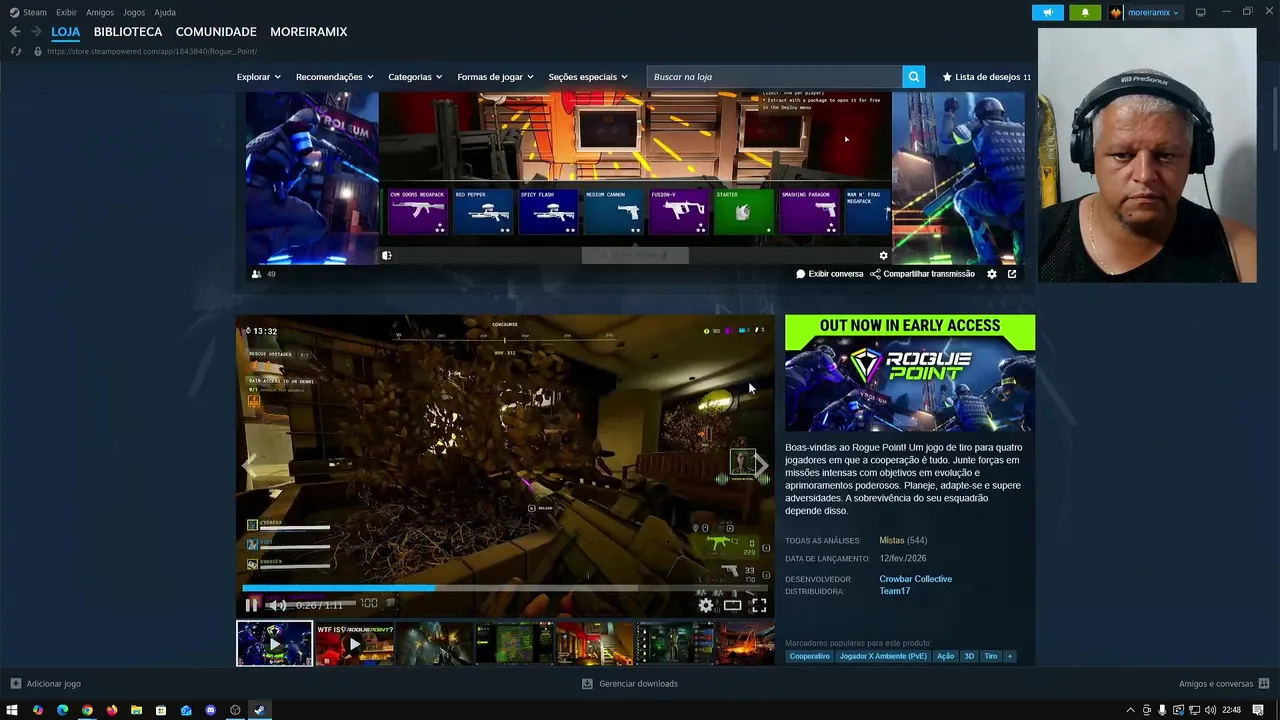
Task: Open the green notifications bell
Action: (x=1085, y=13)
